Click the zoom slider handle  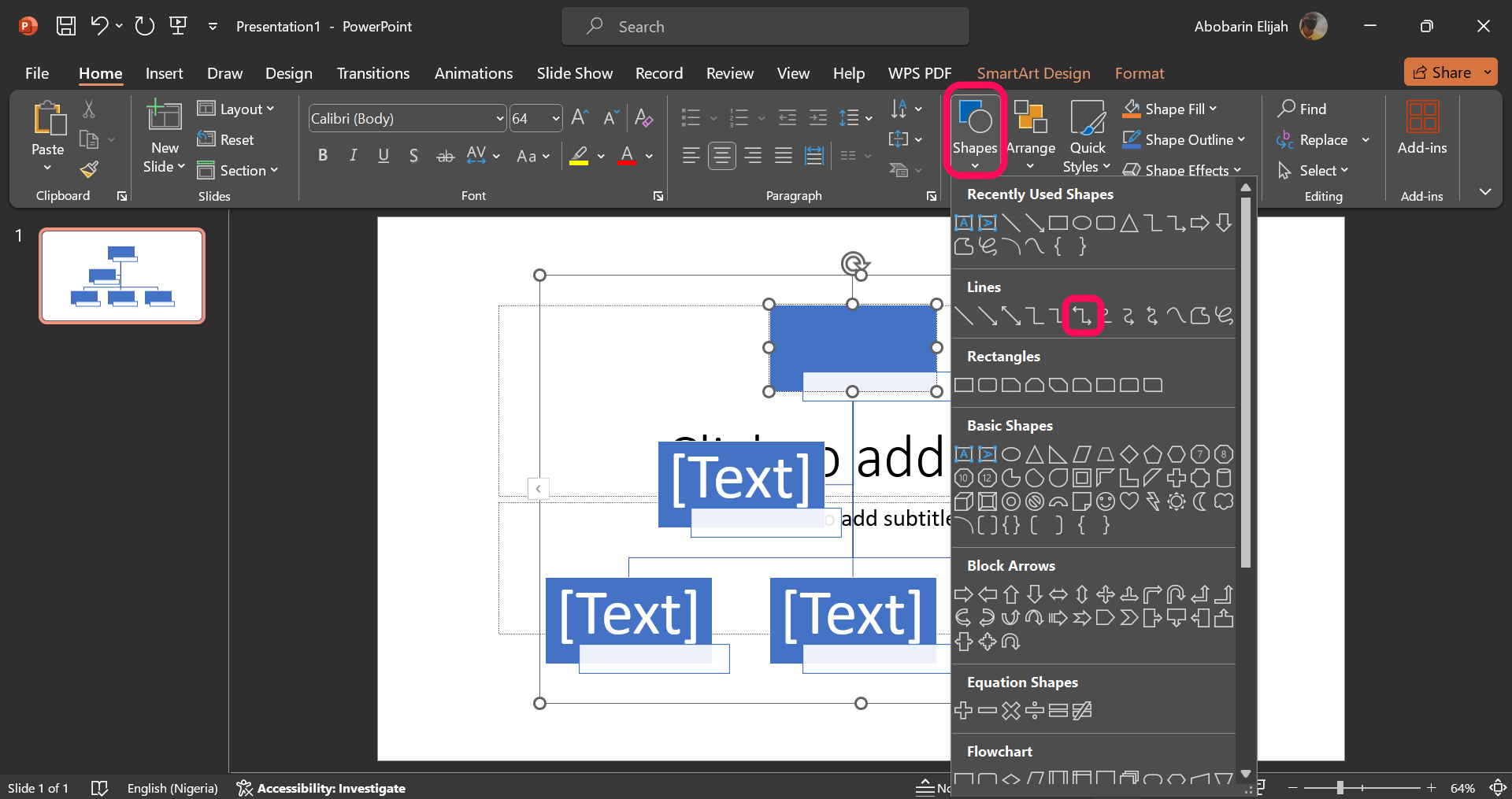(x=1340, y=788)
